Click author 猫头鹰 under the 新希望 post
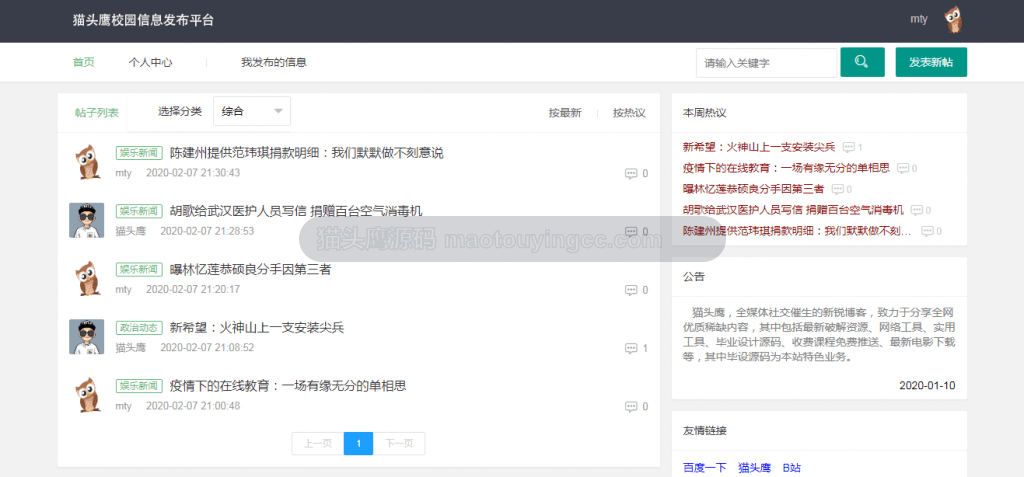 tap(131, 347)
